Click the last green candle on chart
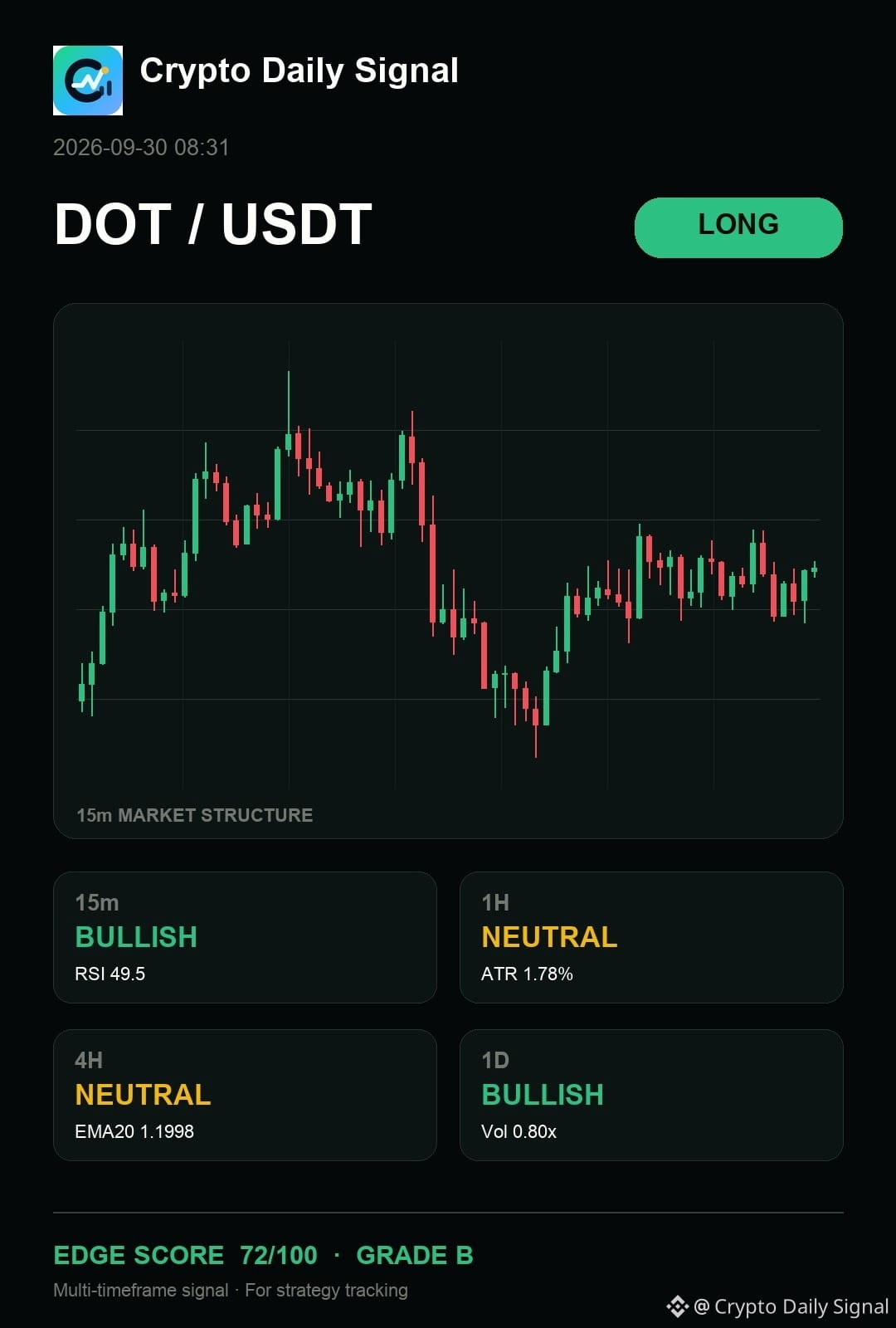 click(x=815, y=569)
